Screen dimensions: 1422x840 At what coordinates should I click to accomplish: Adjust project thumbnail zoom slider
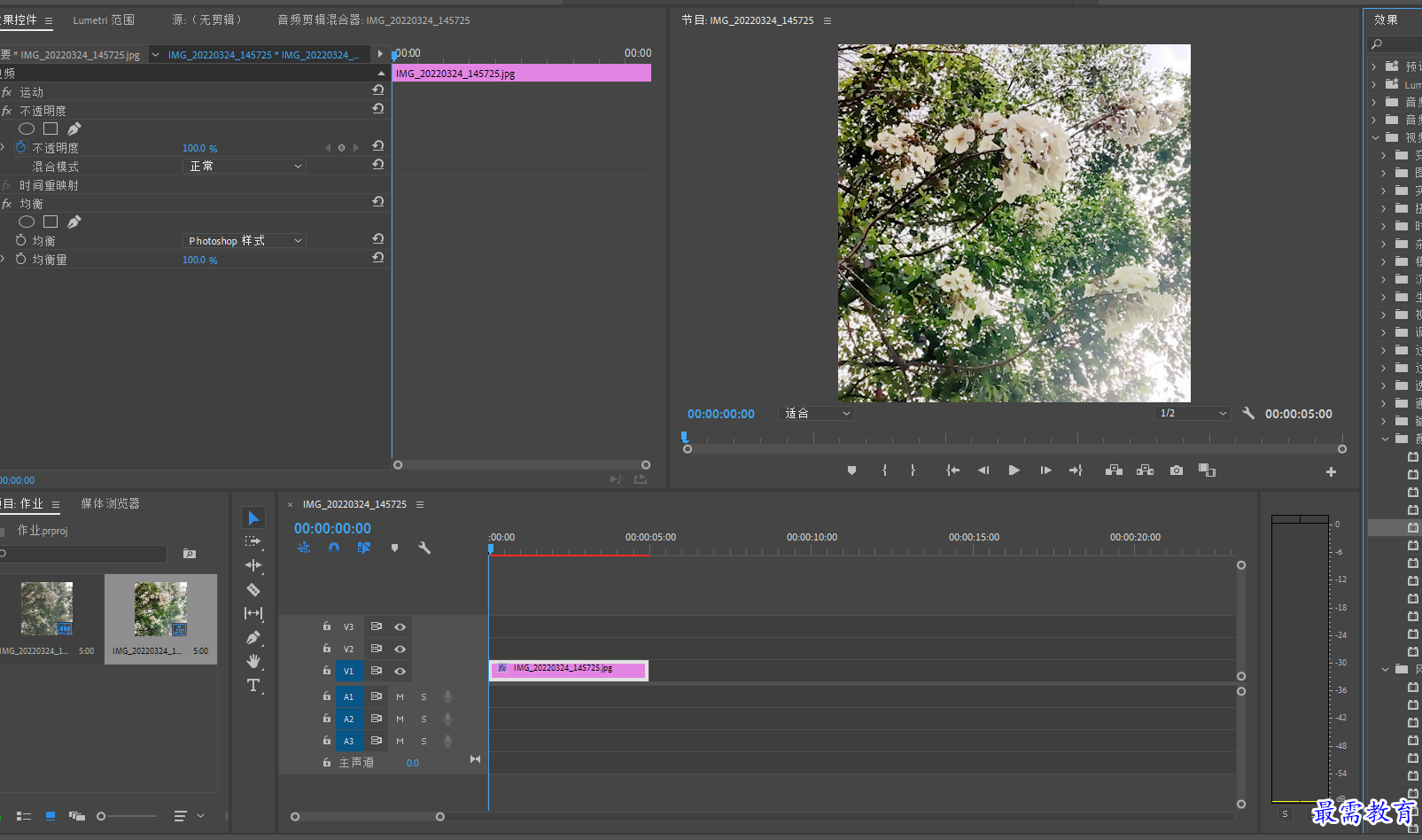coord(101,816)
